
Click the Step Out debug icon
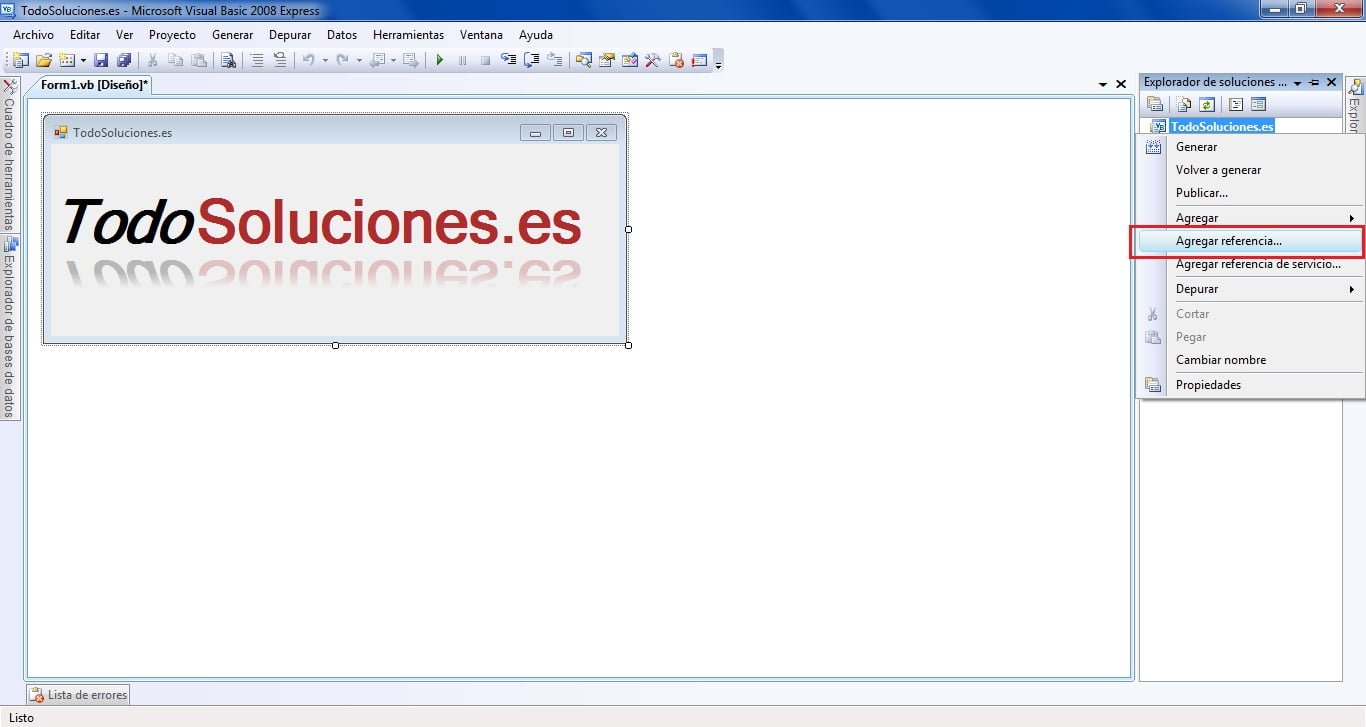[554, 60]
